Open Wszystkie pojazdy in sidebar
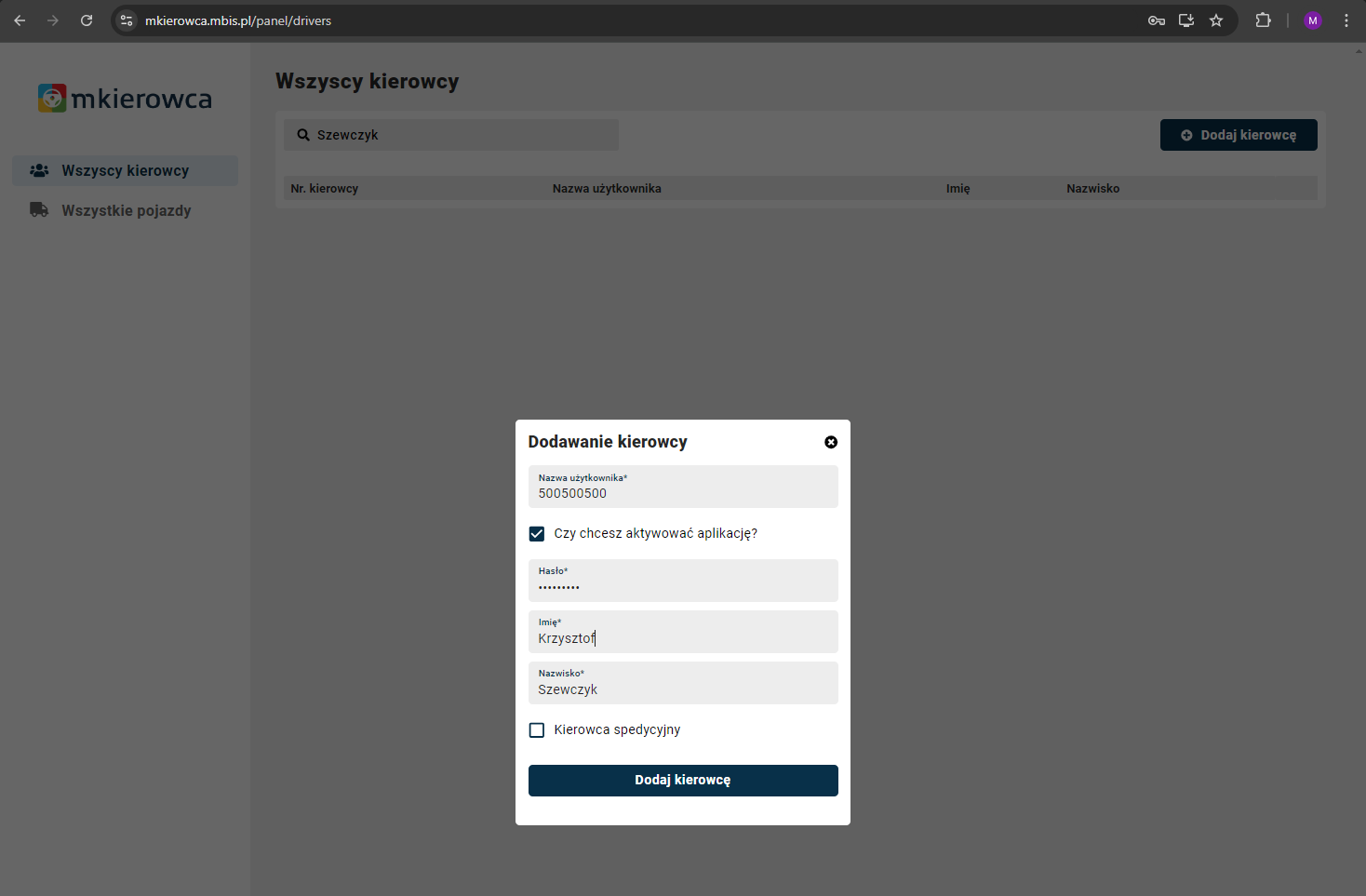 (125, 210)
